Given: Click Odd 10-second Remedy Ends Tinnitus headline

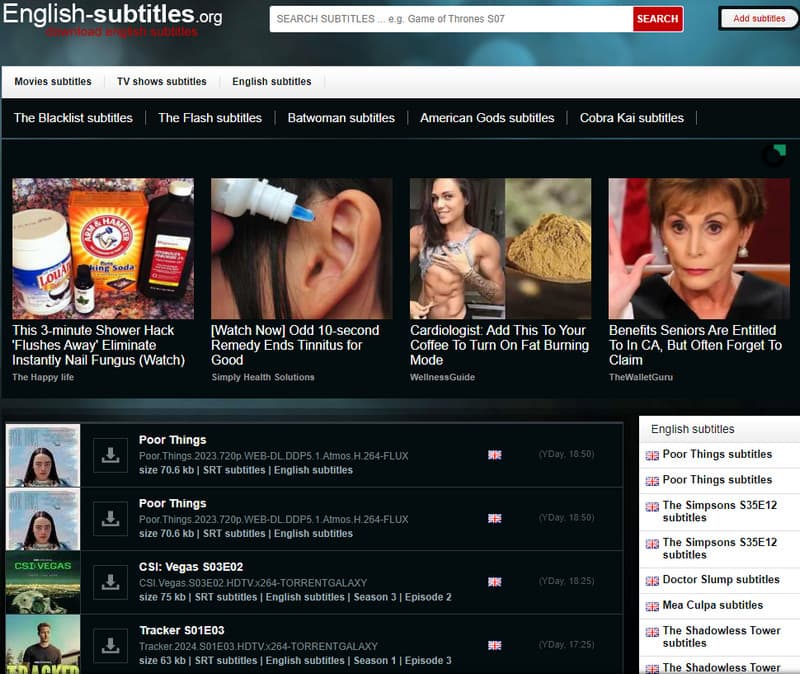Looking at the screenshot, I should coord(295,345).
